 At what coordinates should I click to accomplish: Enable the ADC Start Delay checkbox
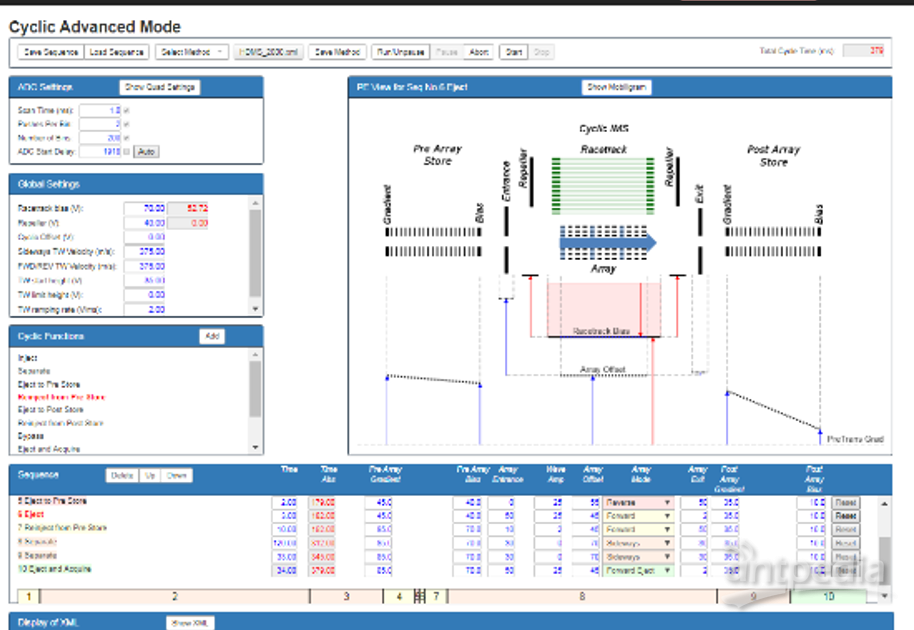pyautogui.click(x=126, y=151)
